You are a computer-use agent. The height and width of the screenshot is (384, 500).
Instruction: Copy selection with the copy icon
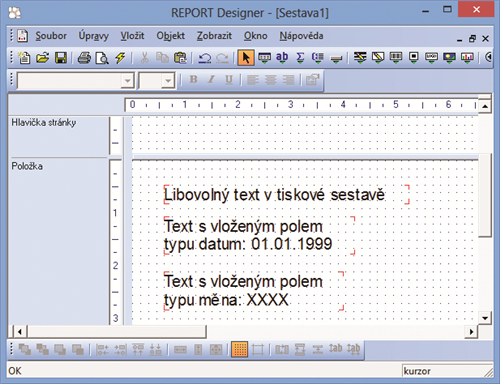coord(162,58)
